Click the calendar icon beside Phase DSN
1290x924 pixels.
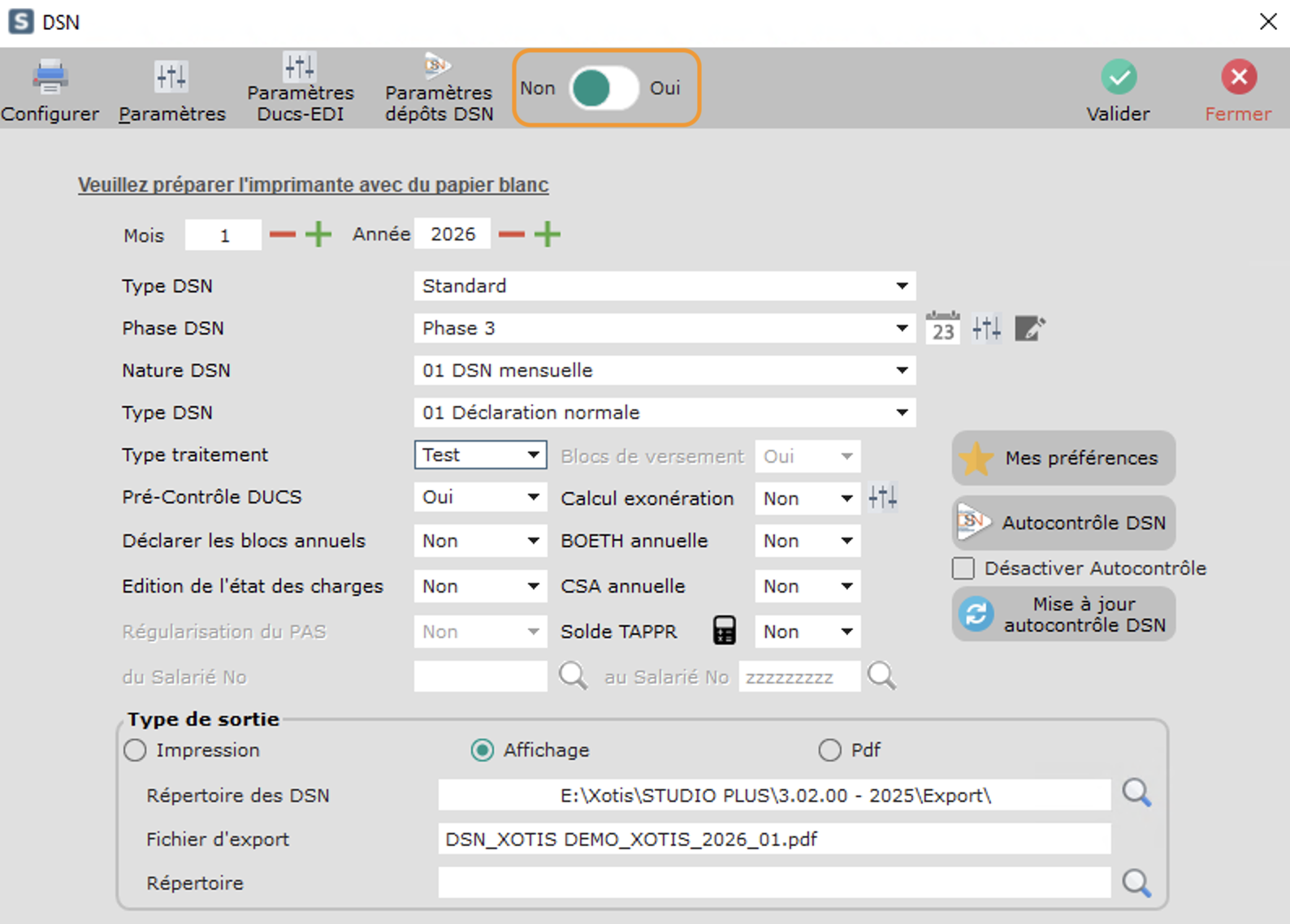click(x=942, y=328)
